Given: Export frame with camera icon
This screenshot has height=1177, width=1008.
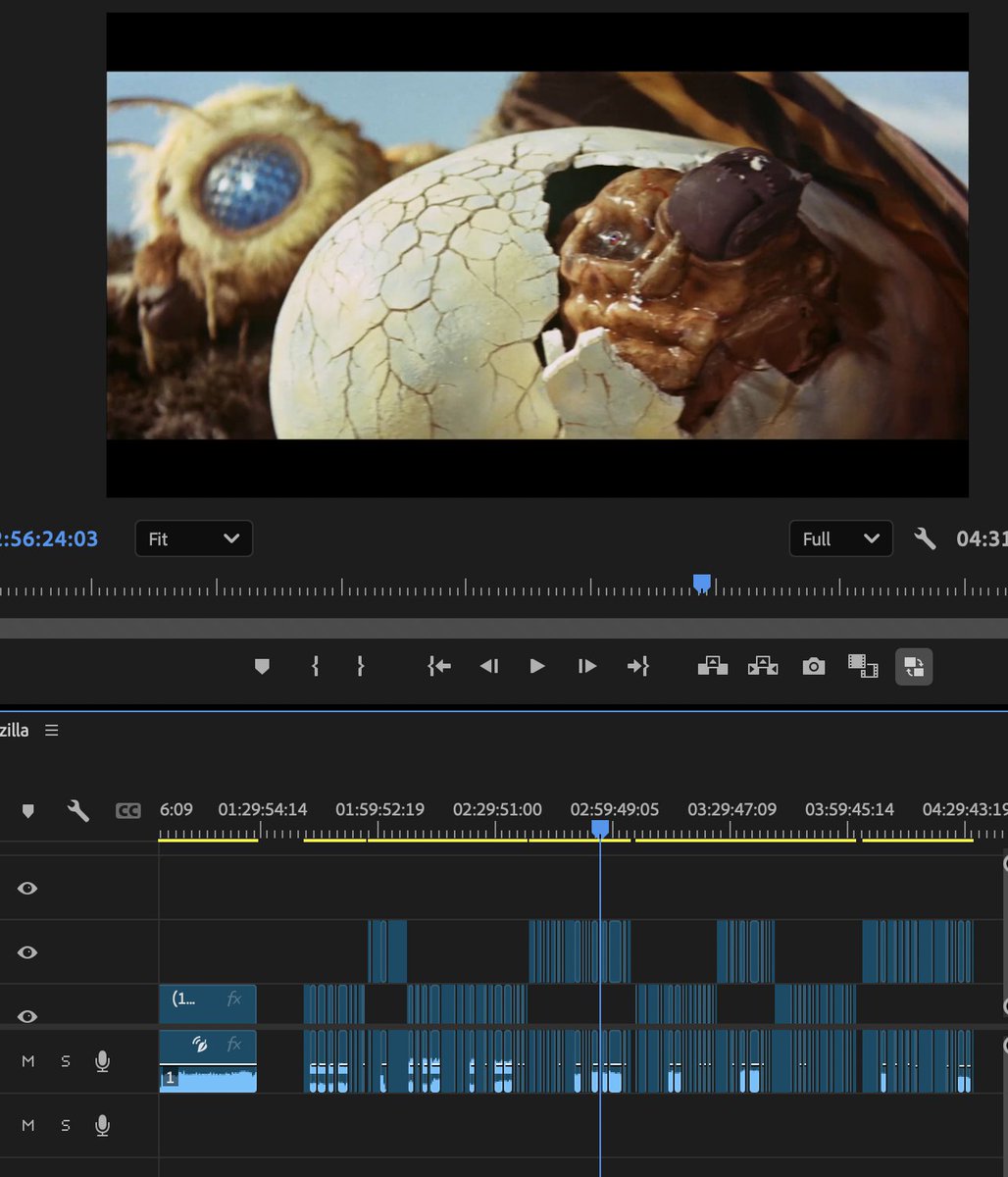Looking at the screenshot, I should (x=813, y=666).
